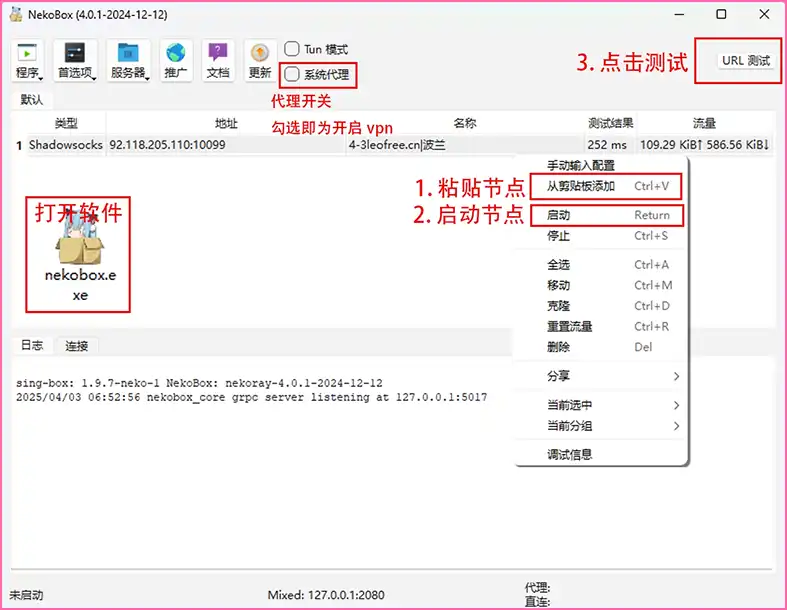787x610 pixels.
Task: Open the 程序 program menu icon
Action: 27,61
